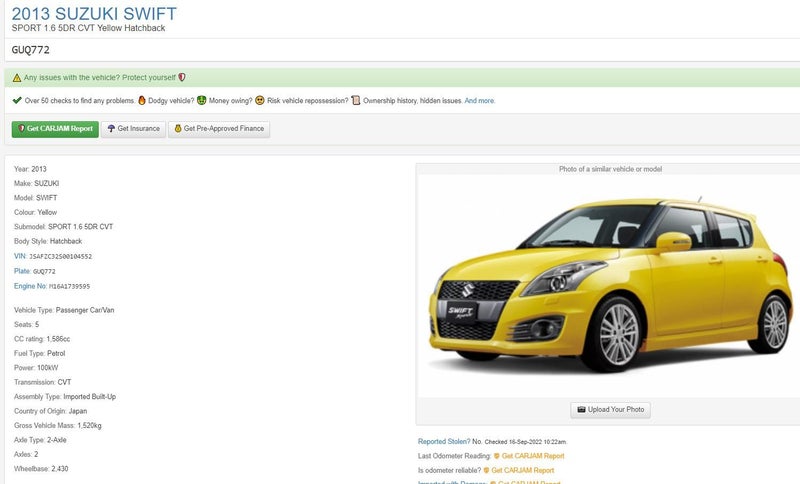Click the worried face icon beside 'Risk vehicle repossession?'
Viewport: 800px width, 484px height.
[260, 100]
